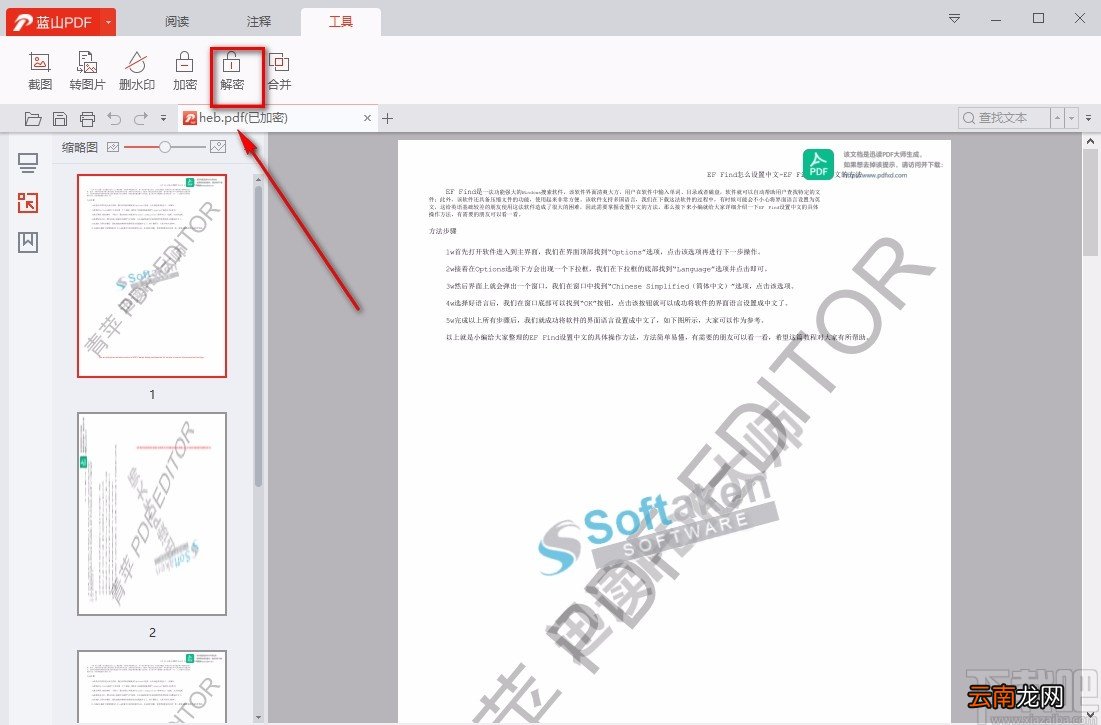Open a file with the folder icon

tap(33, 119)
